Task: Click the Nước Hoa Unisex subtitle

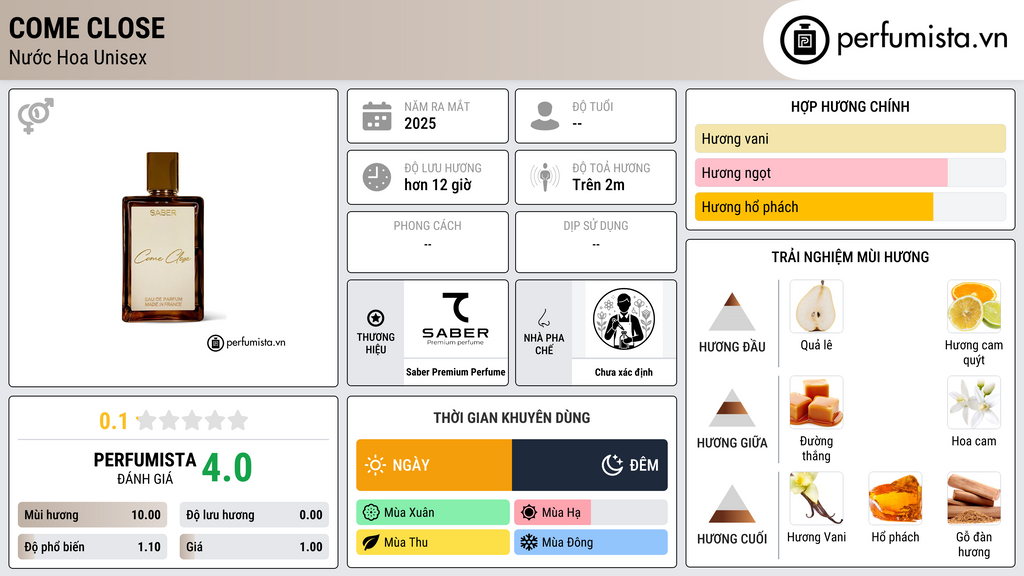Action: [78, 57]
